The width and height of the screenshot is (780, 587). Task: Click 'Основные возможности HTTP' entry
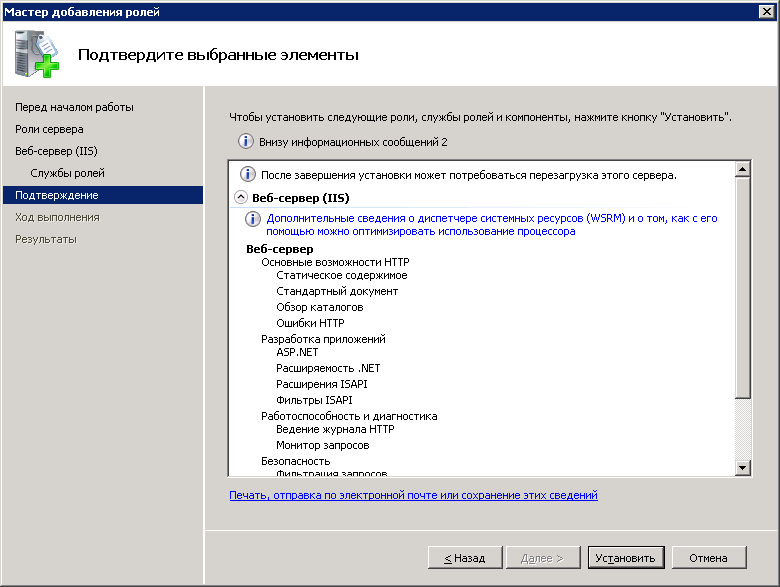335,262
